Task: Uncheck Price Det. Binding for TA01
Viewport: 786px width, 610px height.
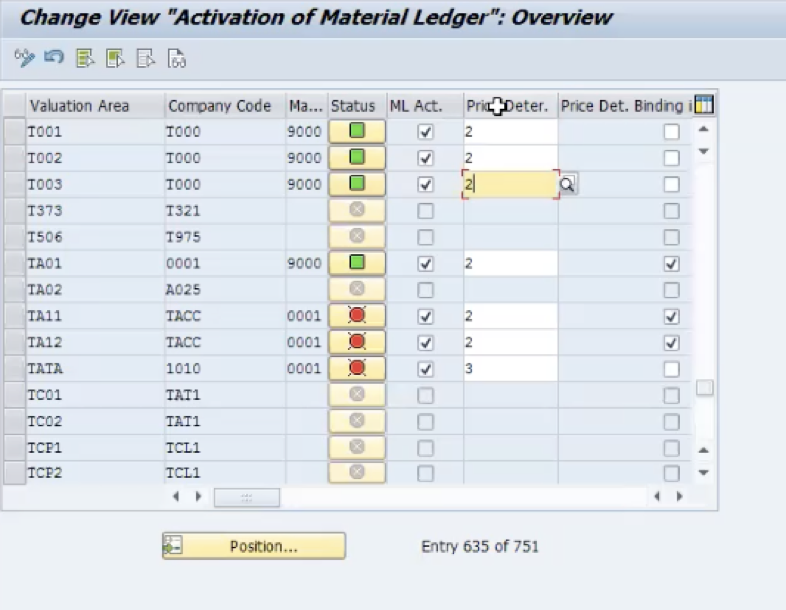Action: coord(671,264)
